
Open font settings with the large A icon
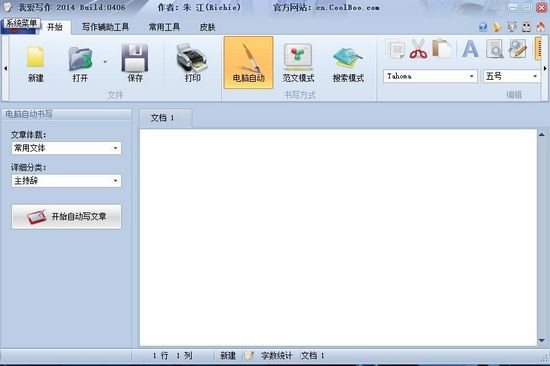[470, 49]
